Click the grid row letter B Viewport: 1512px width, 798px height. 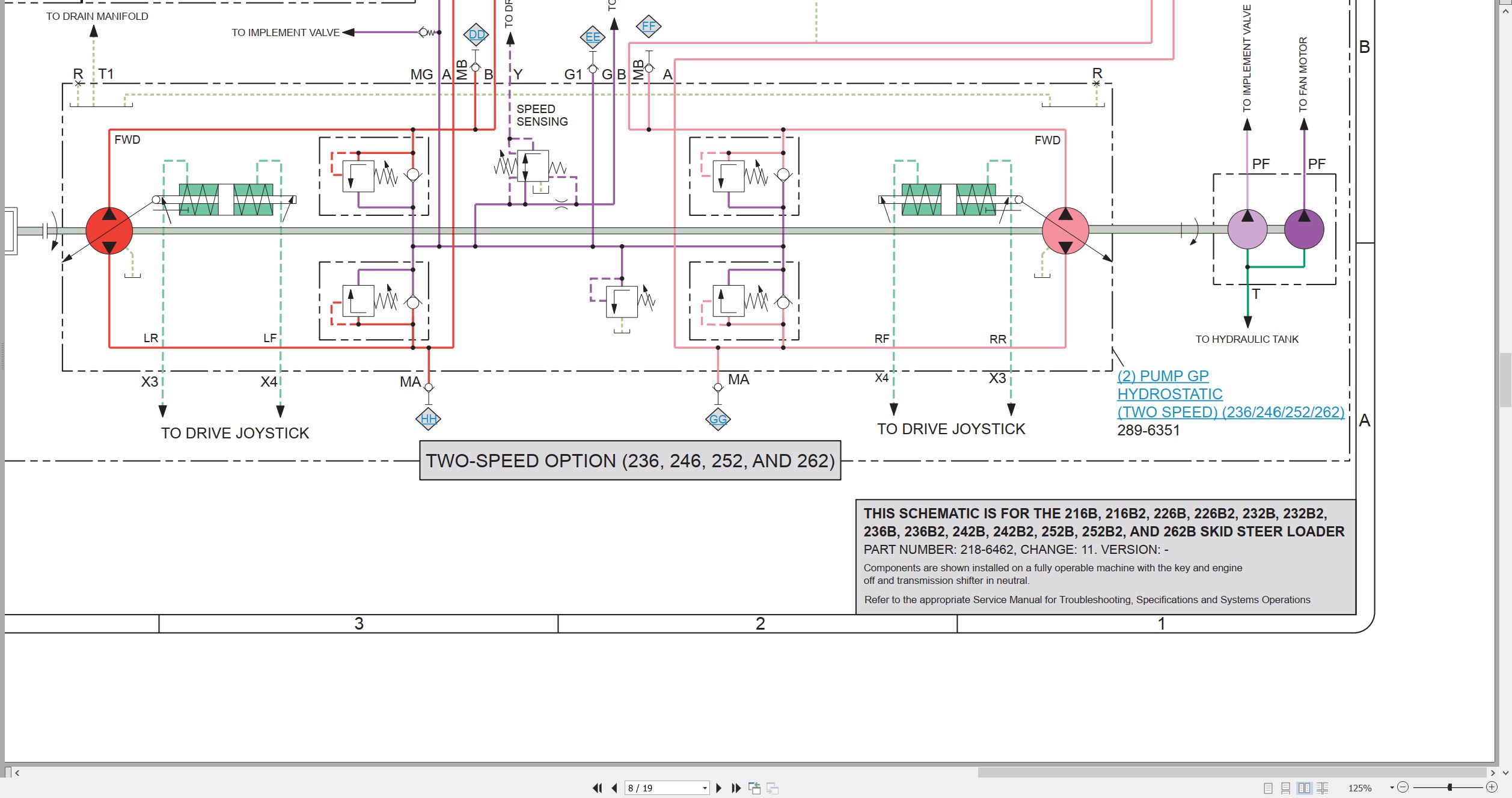[x=1365, y=47]
